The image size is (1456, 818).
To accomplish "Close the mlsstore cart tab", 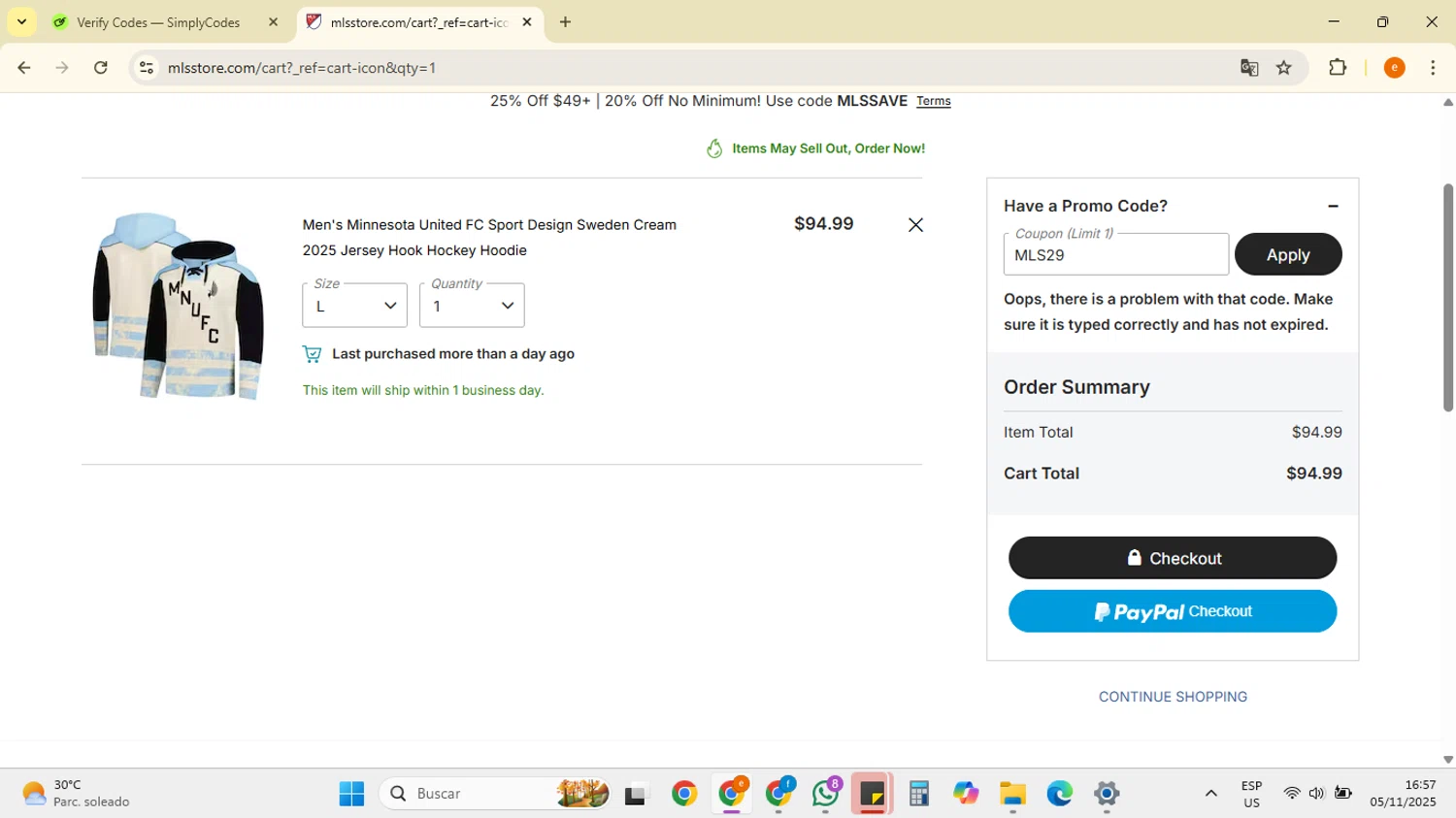I will [x=527, y=22].
